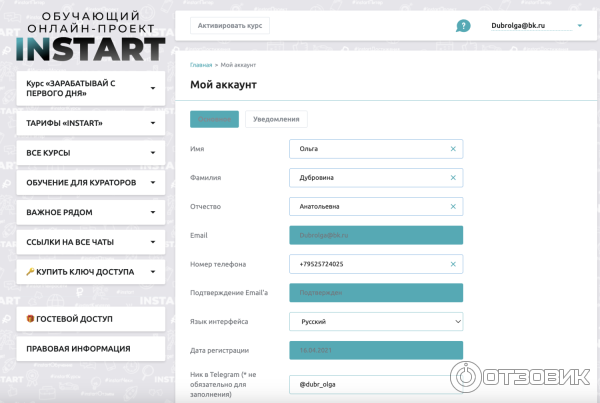
Task: Open the Язык интерфейса language dropdown
Action: click(375, 322)
